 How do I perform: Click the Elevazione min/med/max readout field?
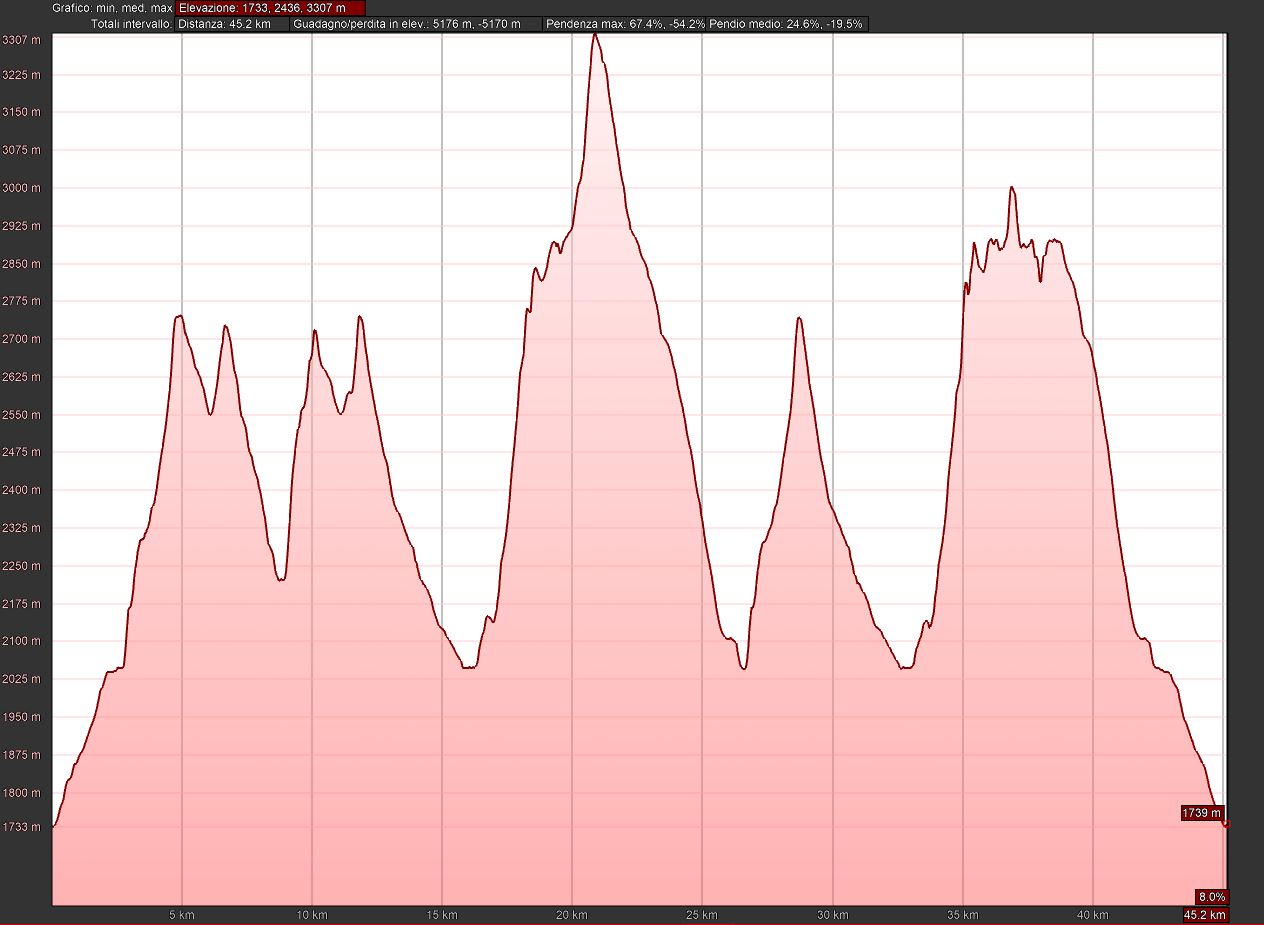pos(270,8)
